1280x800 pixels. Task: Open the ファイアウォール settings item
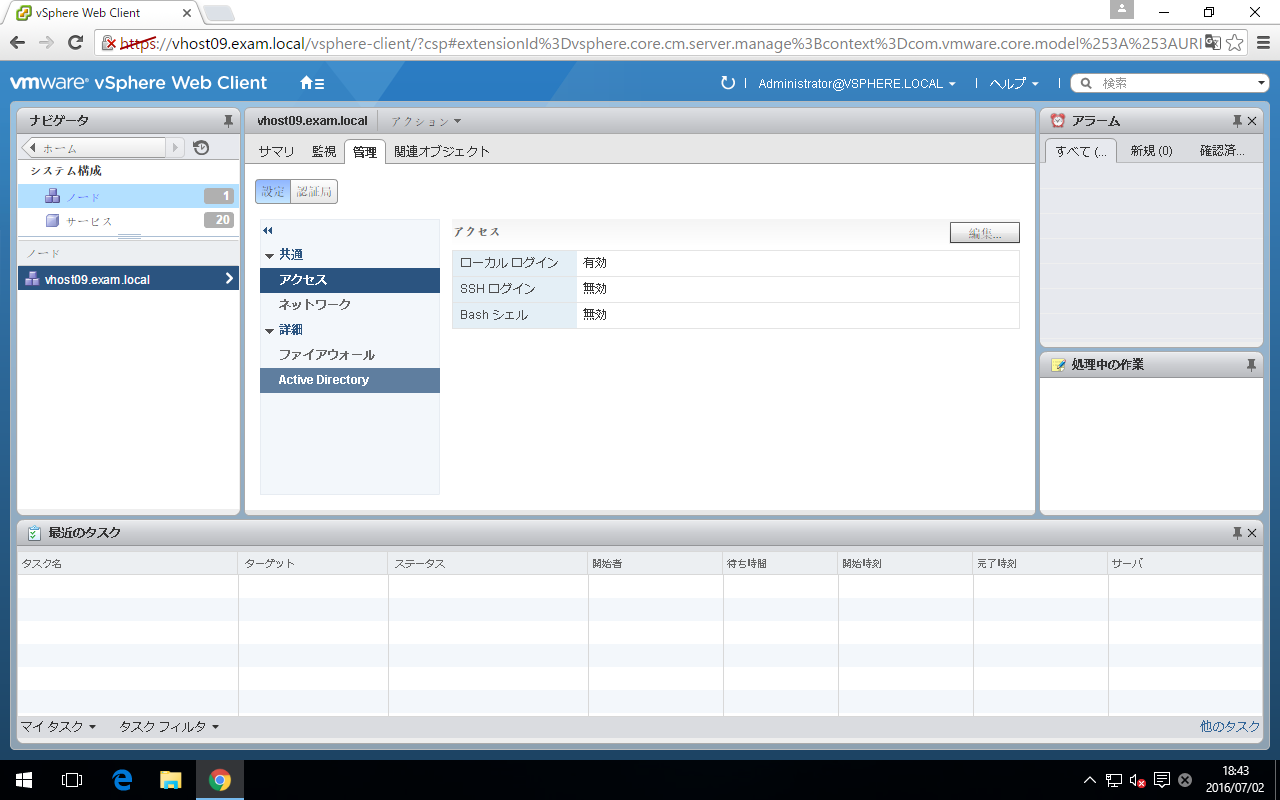tap(350, 355)
